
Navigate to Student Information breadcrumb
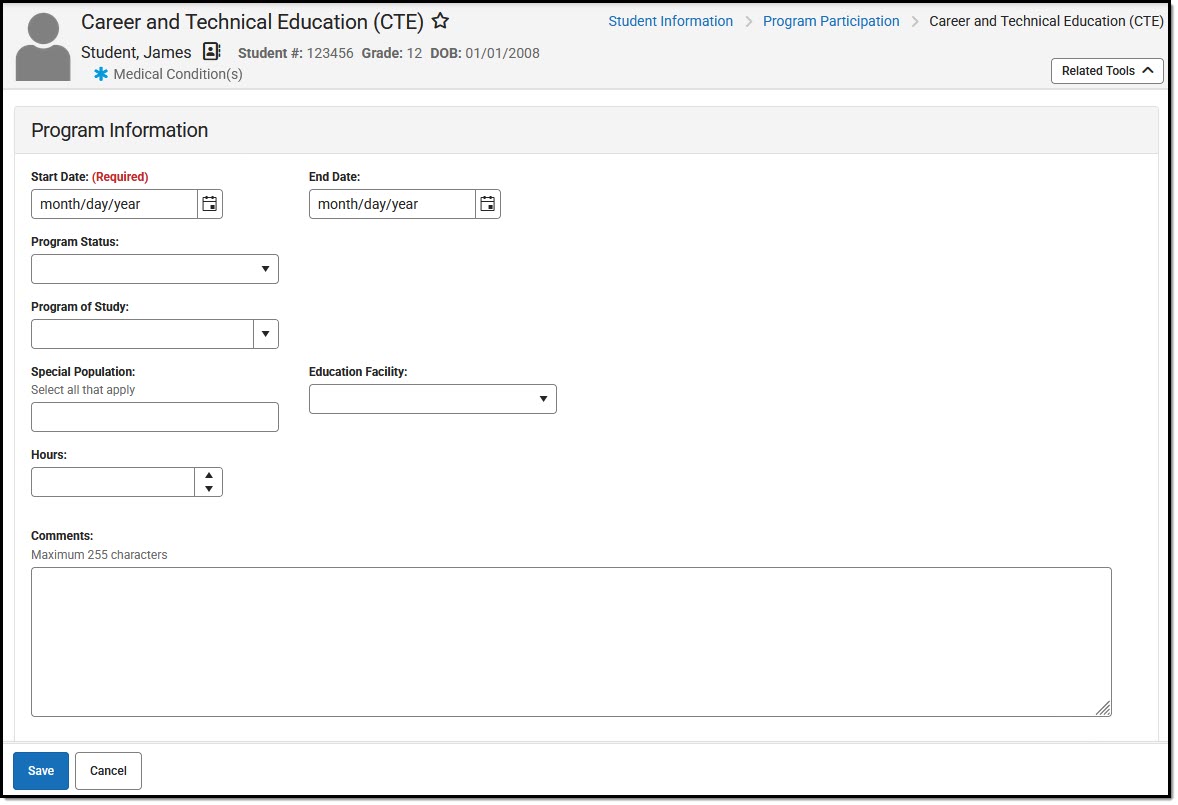pyautogui.click(x=670, y=20)
